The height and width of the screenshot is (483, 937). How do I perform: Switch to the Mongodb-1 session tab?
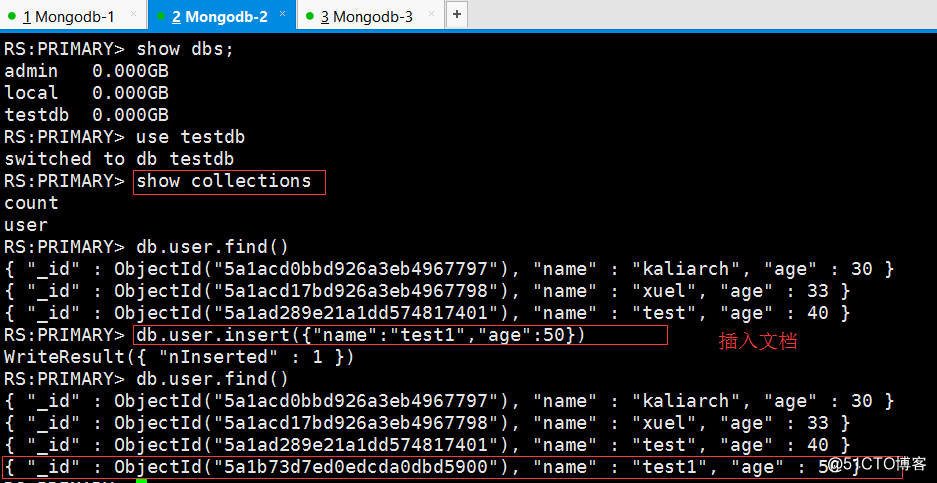[x=72, y=16]
